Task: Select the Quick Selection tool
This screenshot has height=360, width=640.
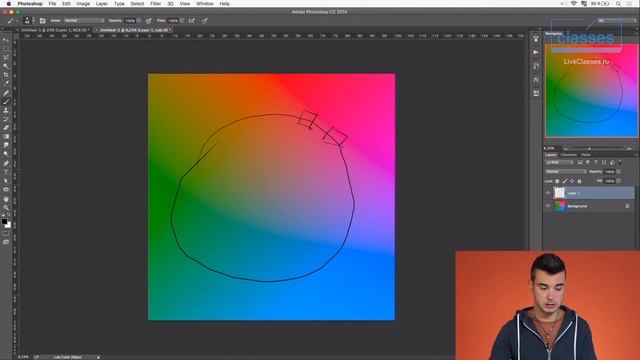Action: coord(6,66)
